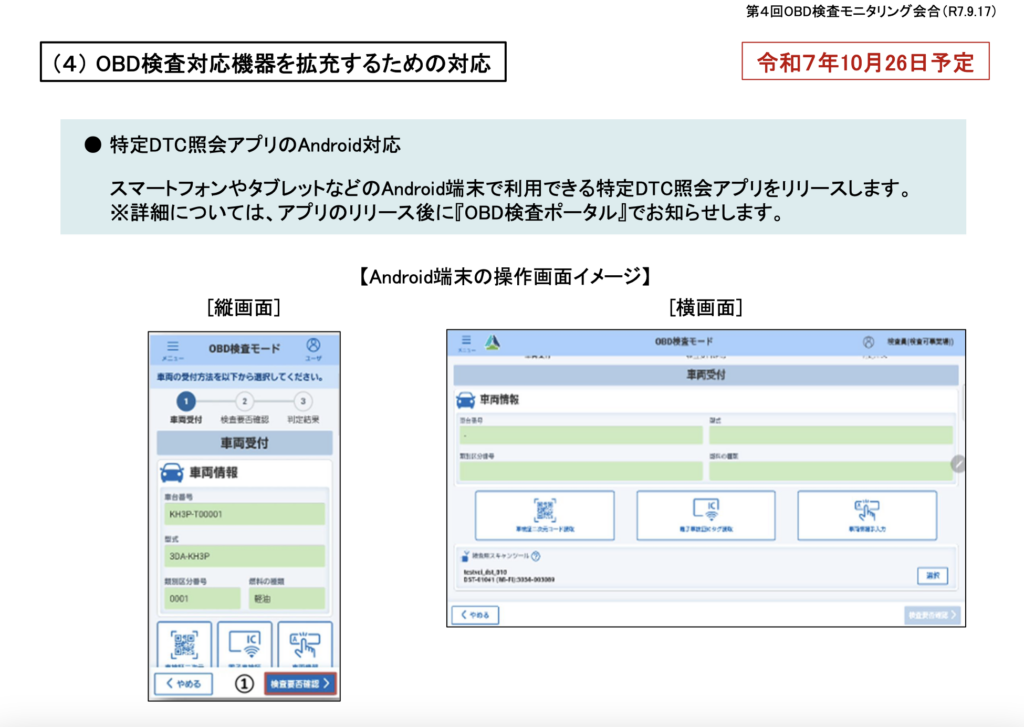Click the round gray handle on landscape right edge
This screenshot has width=1024, height=727.
pyautogui.click(x=958, y=464)
